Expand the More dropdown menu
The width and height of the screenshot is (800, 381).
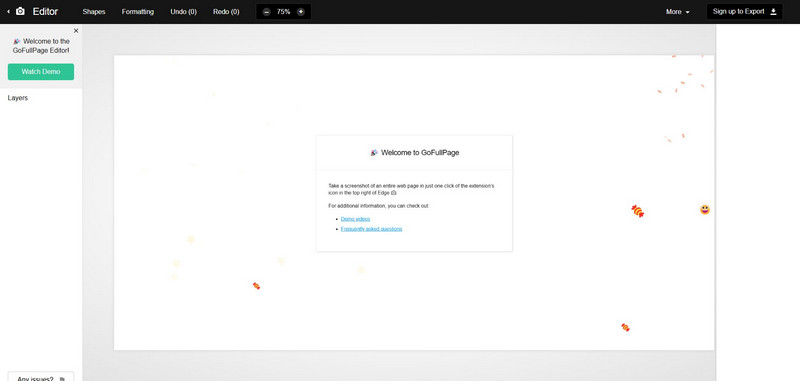pyautogui.click(x=678, y=12)
